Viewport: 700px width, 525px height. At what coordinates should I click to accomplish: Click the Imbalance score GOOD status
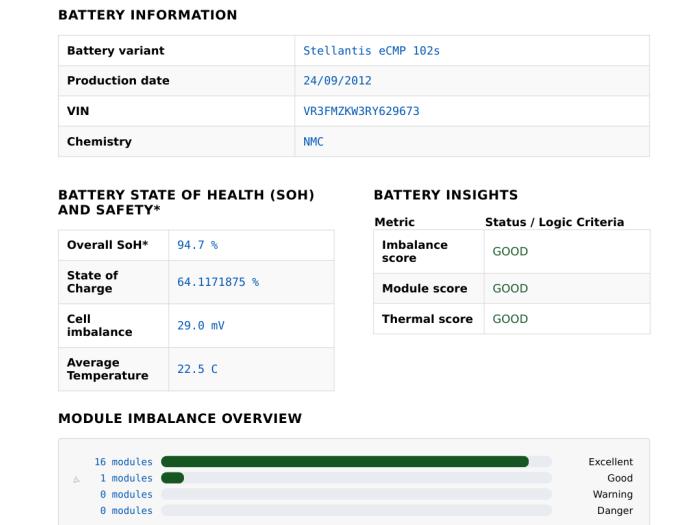510,251
